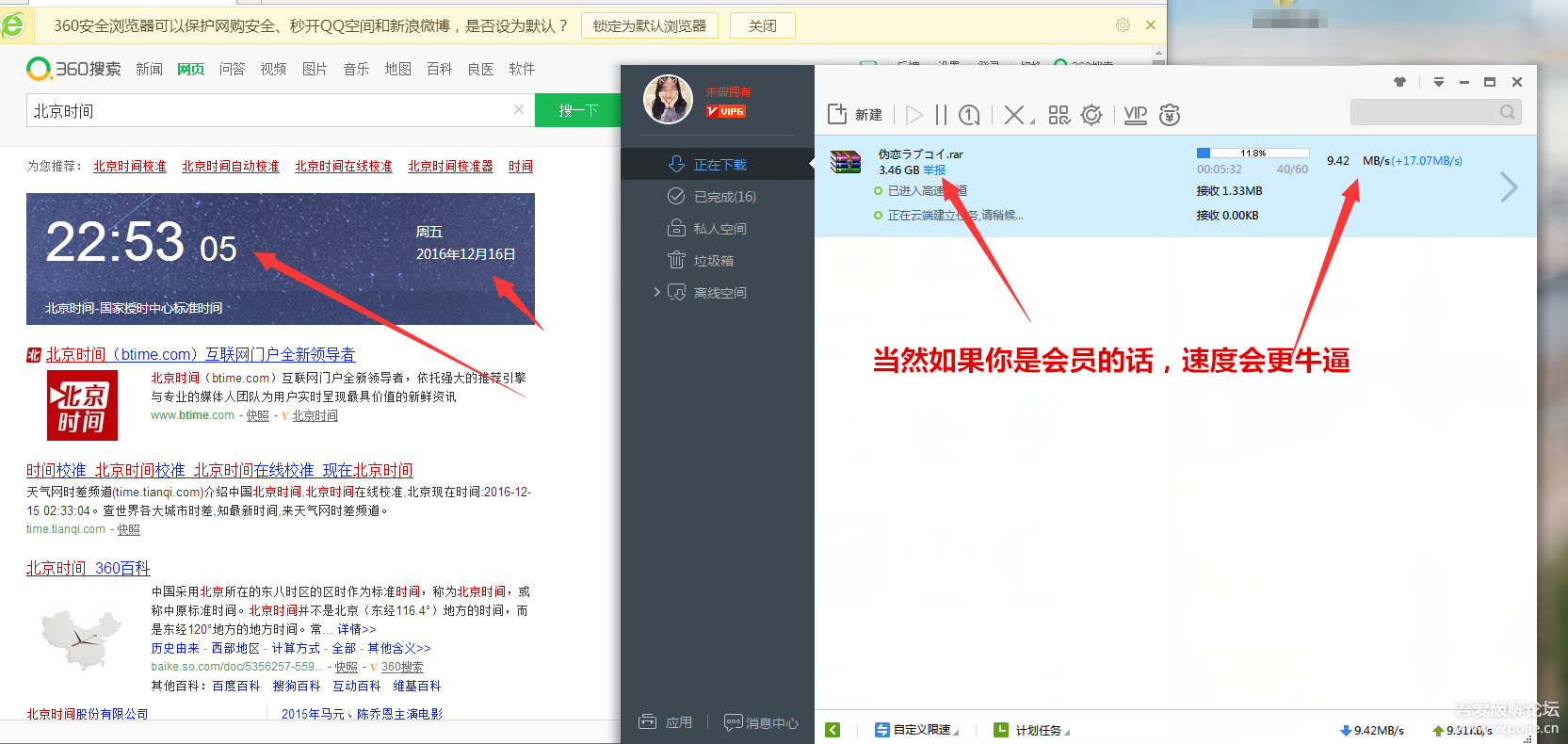
Task: Open notification bar settings gear icon
Action: tap(1123, 25)
